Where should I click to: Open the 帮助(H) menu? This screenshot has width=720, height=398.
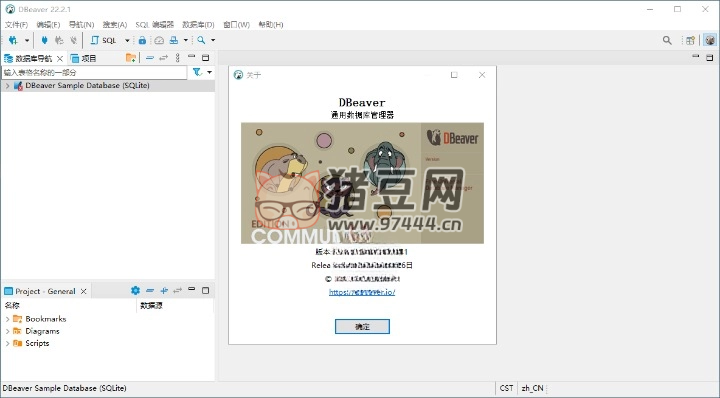pyautogui.click(x=271, y=24)
